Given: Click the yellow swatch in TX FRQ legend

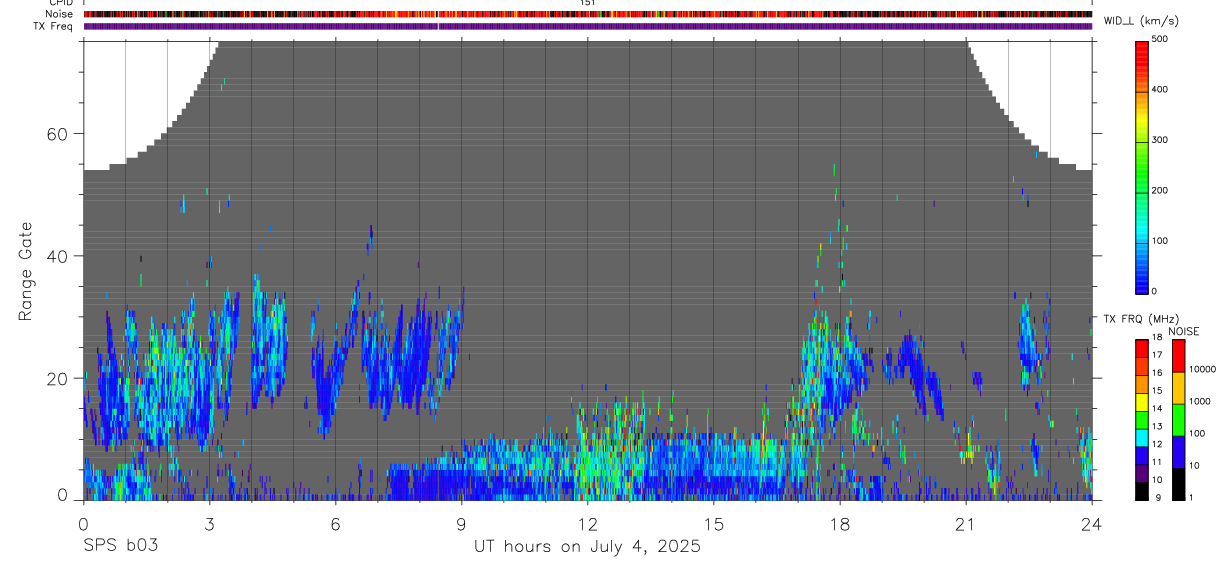Looking at the screenshot, I should (x=1142, y=403).
